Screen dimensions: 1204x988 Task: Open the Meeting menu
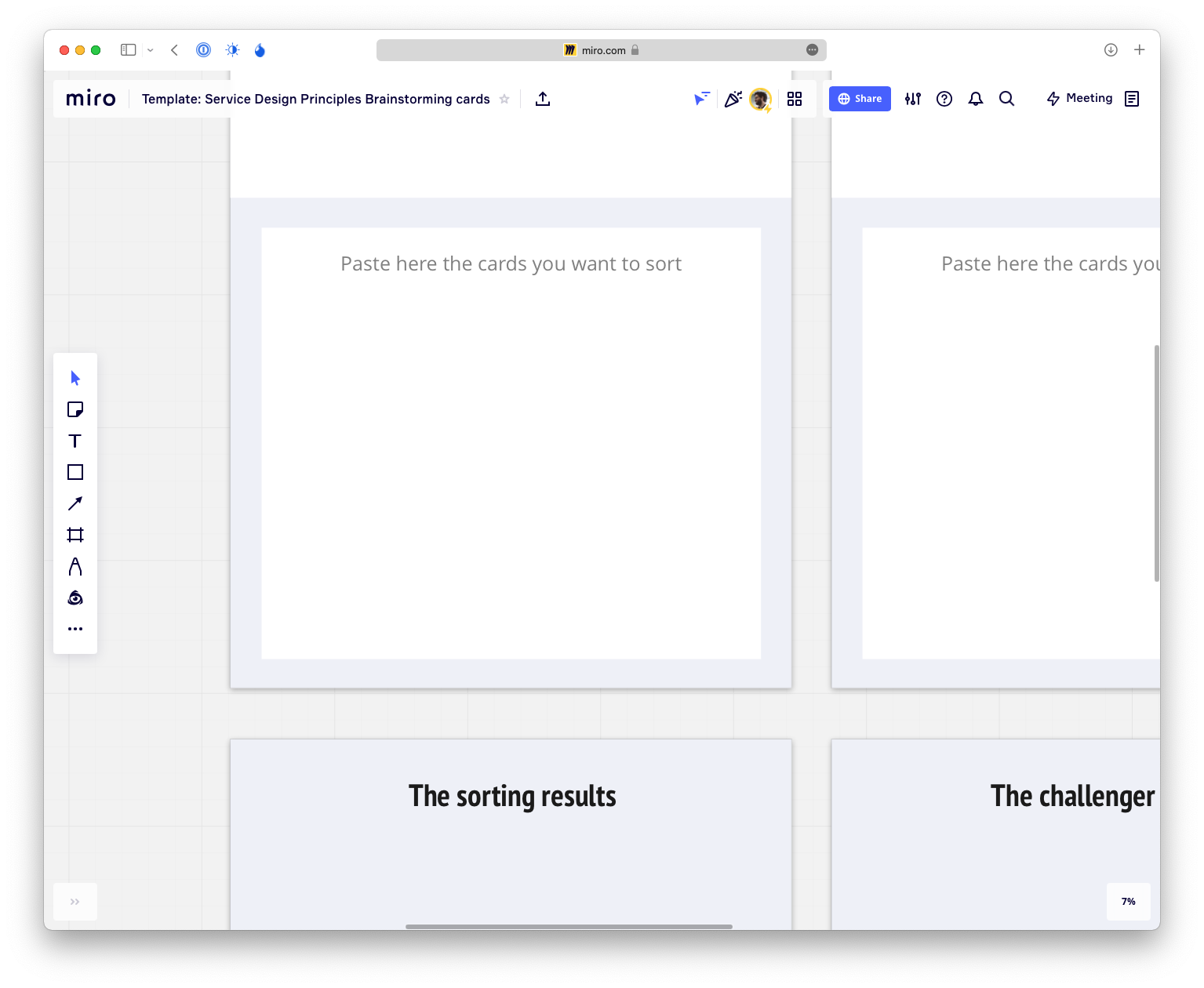point(1080,99)
